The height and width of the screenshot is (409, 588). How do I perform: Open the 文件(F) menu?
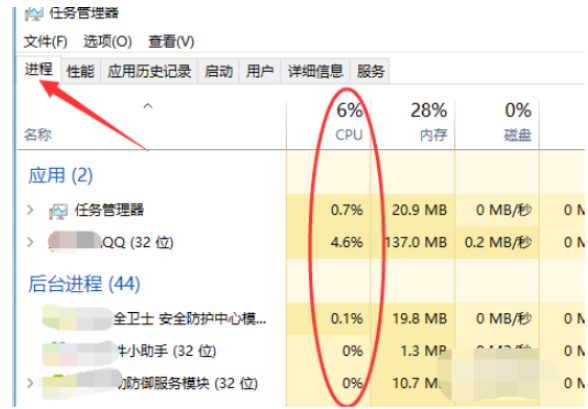45,42
